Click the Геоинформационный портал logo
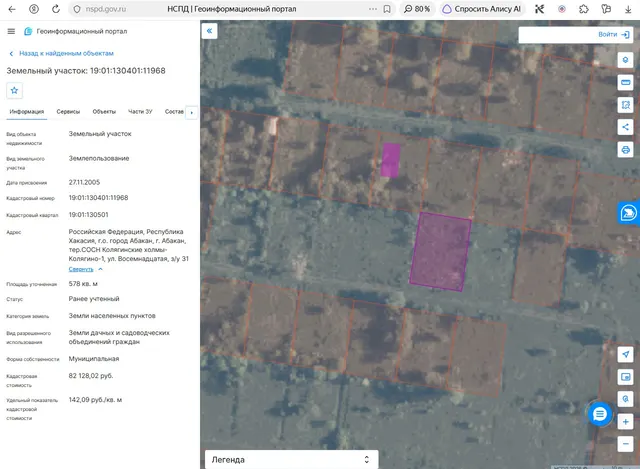Image resolution: width=640 pixels, height=469 pixels. point(28,31)
